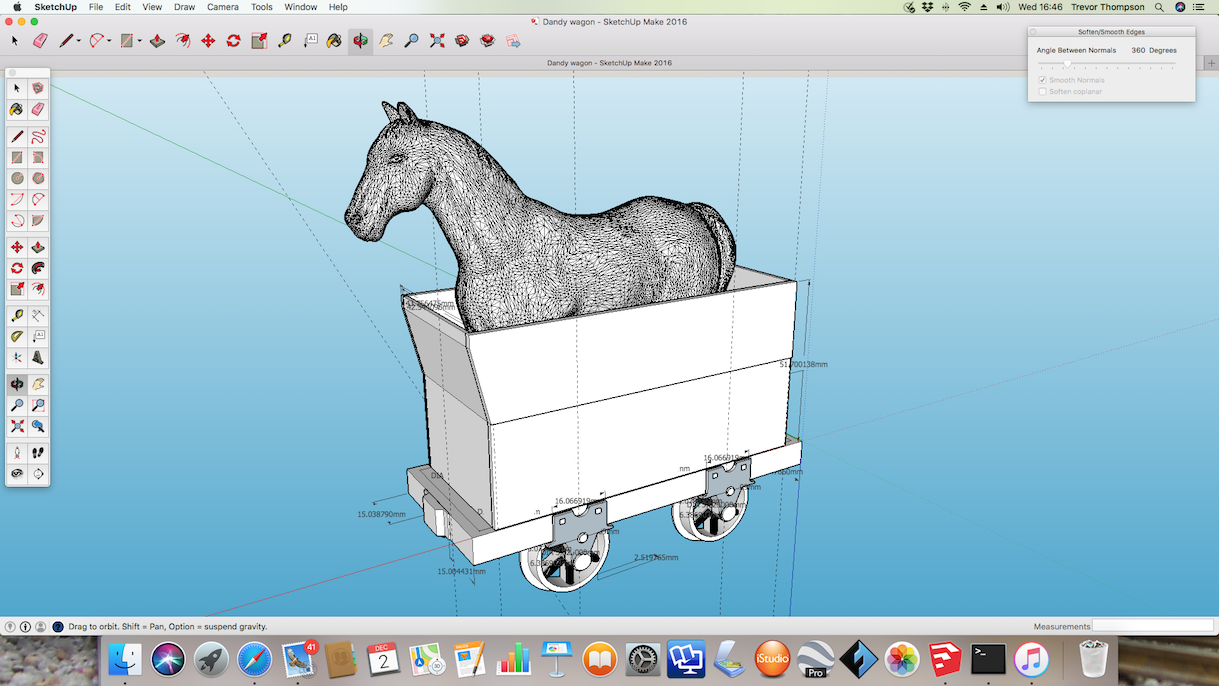Select the Pan hand tool in the top toolbar
The height and width of the screenshot is (686, 1219).
(386, 41)
